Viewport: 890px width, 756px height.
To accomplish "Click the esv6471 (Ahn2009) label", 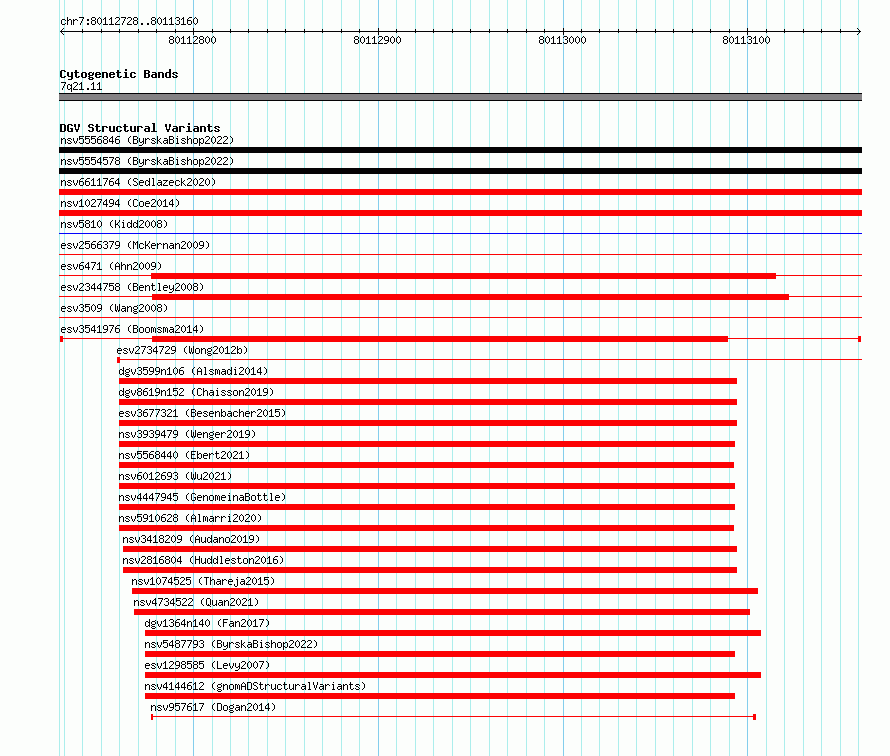I will [111, 266].
